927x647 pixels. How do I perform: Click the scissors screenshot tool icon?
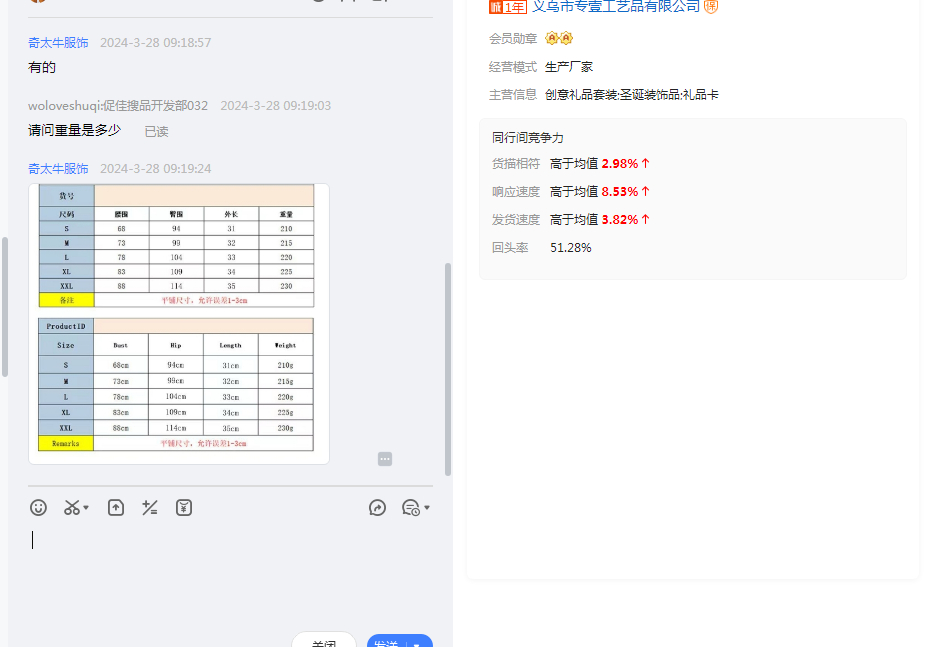(71, 508)
